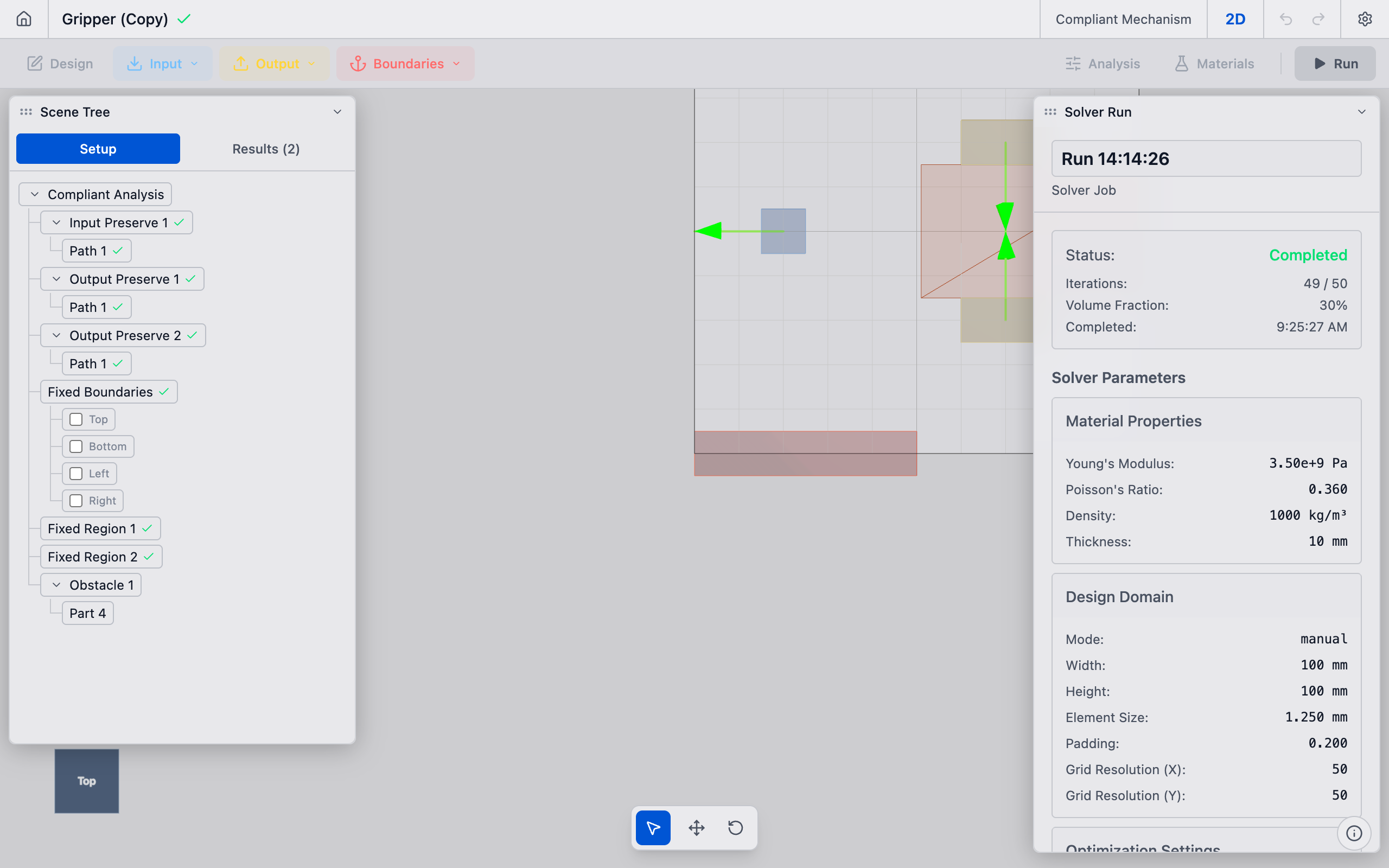Grab the Solver Run drag handle
This screenshot has height=868, width=1389.
pos(1050,112)
